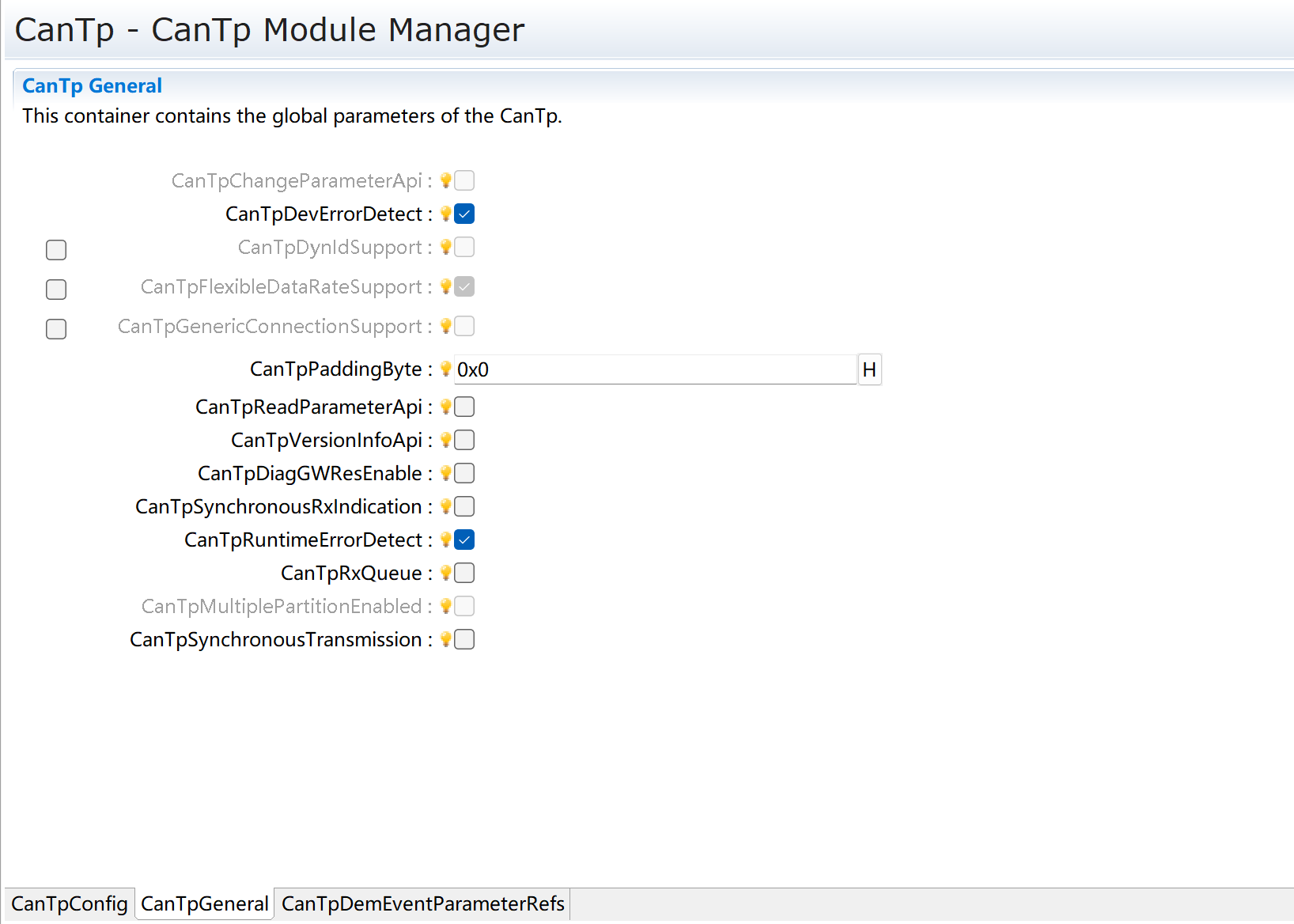Click the lightbulb icon beside CanTpSynchronousTransmission
The image size is (1294, 924).
(x=445, y=639)
